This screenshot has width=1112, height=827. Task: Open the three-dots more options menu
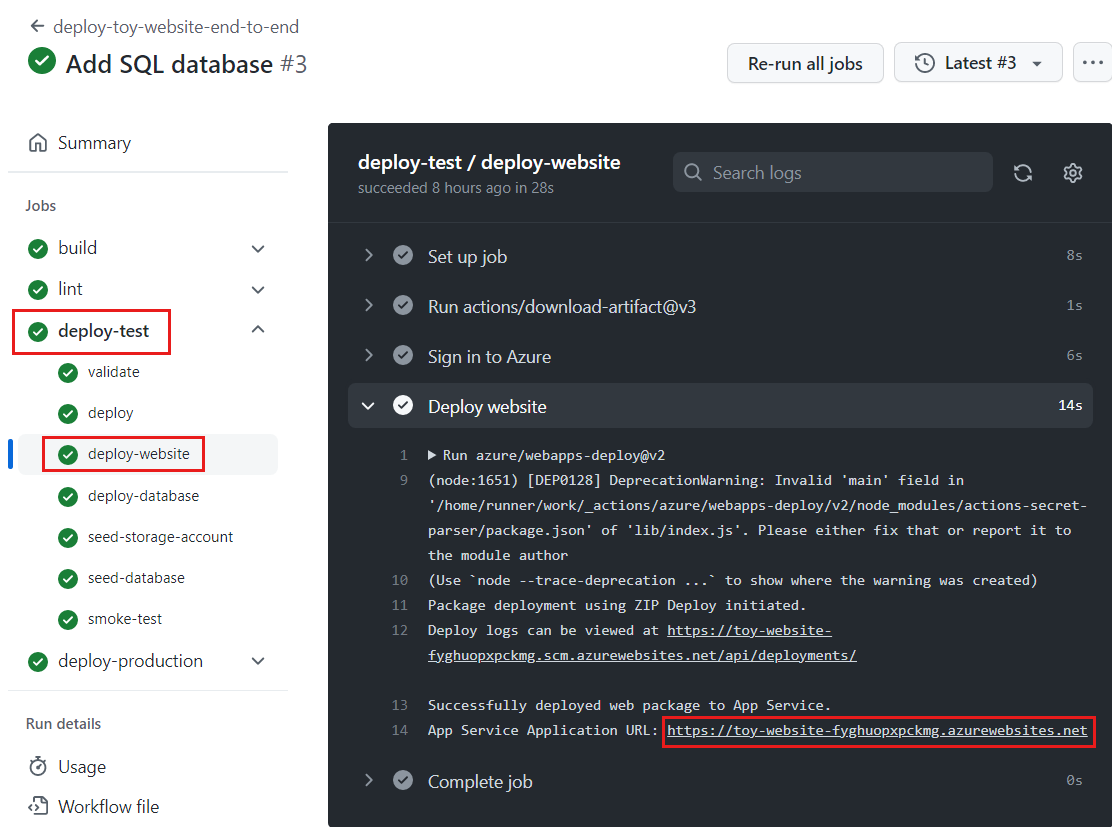pos(1093,63)
